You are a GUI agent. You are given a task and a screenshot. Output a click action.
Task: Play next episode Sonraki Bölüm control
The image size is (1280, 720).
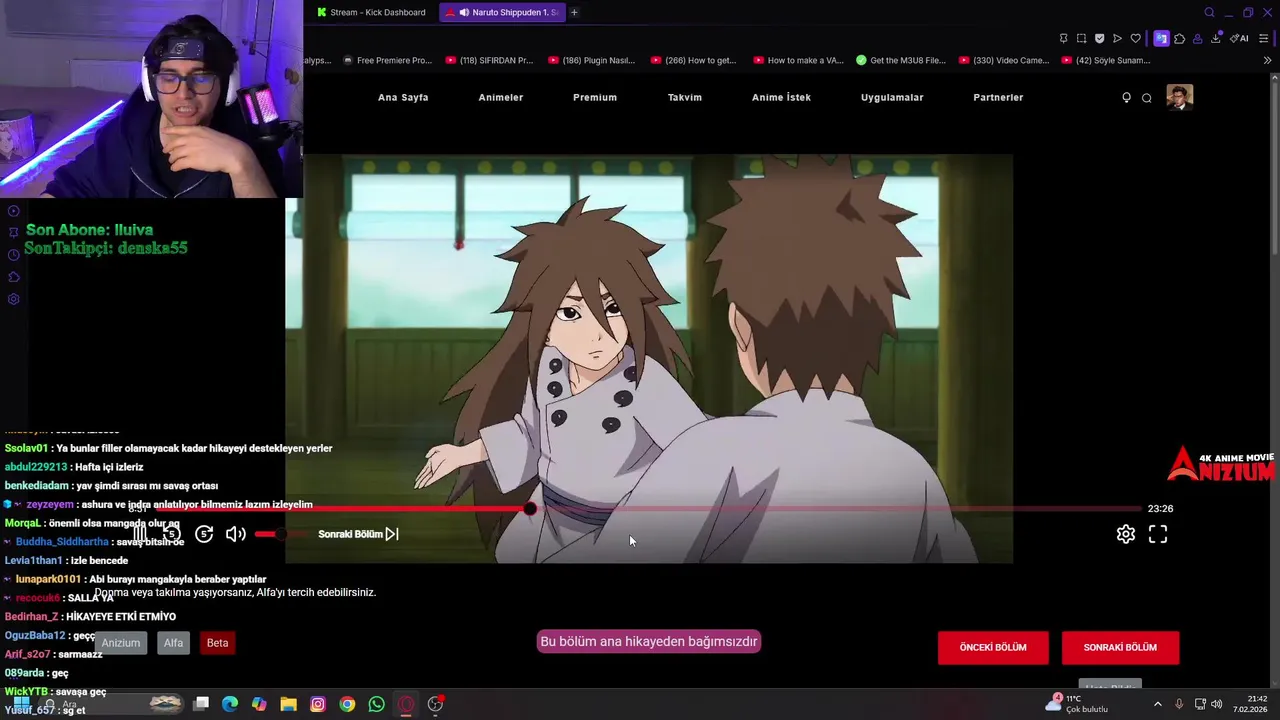pos(358,534)
